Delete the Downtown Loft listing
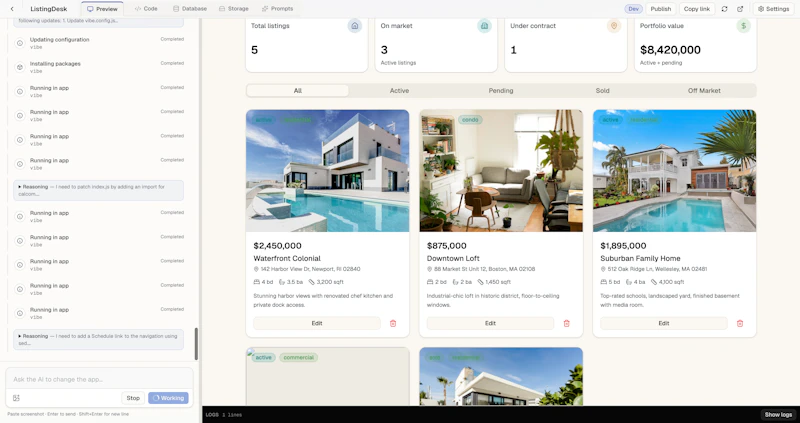Screen dimensions: 800x423 tap(566, 323)
